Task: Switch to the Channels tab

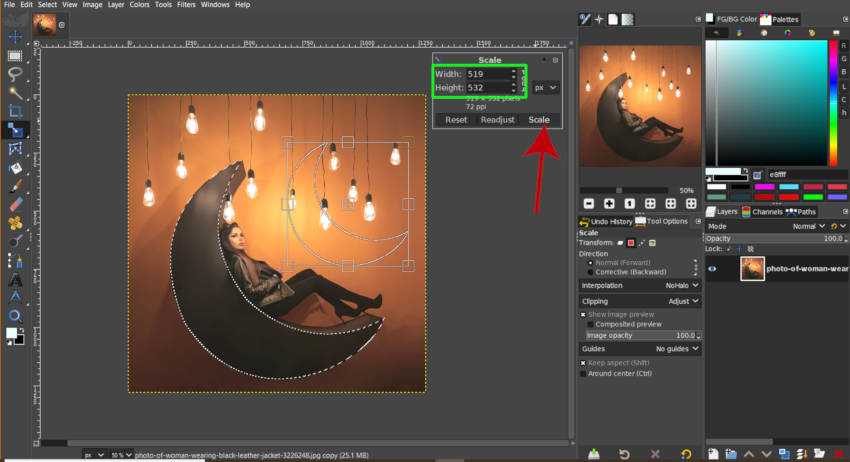Action: click(767, 212)
